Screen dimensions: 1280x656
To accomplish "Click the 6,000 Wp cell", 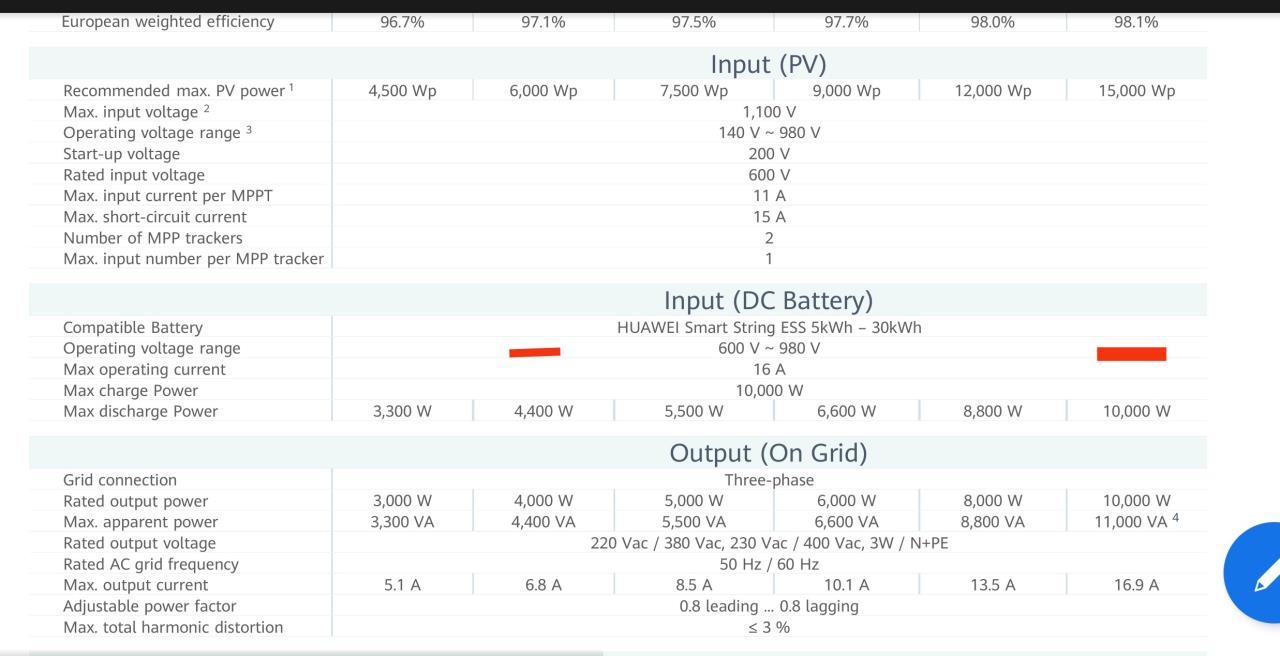I will pyautogui.click(x=543, y=90).
